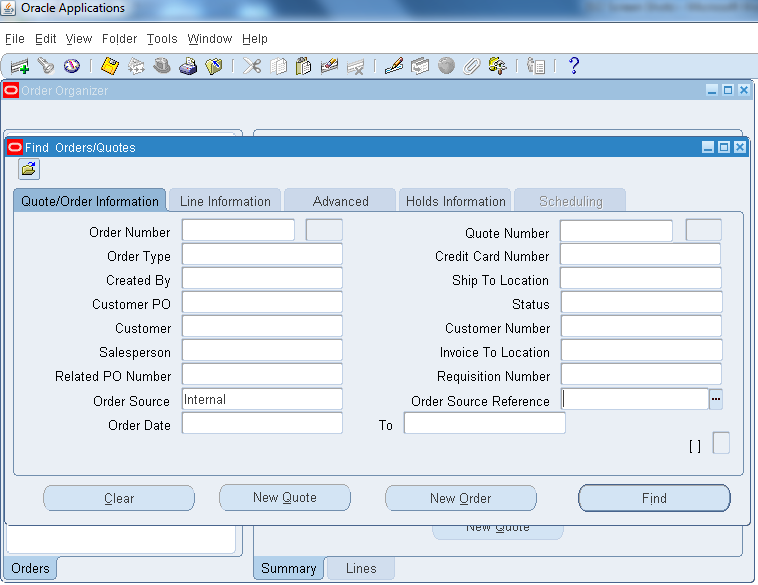Screen dimensions: 758x585
Task: Click into the Related PO Number field
Action: [262, 375]
